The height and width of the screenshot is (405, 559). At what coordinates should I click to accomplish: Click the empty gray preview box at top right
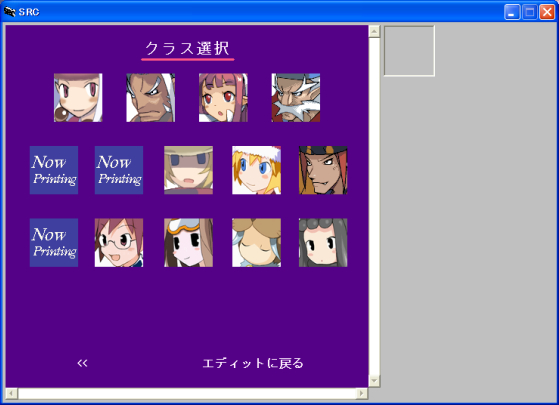409,51
